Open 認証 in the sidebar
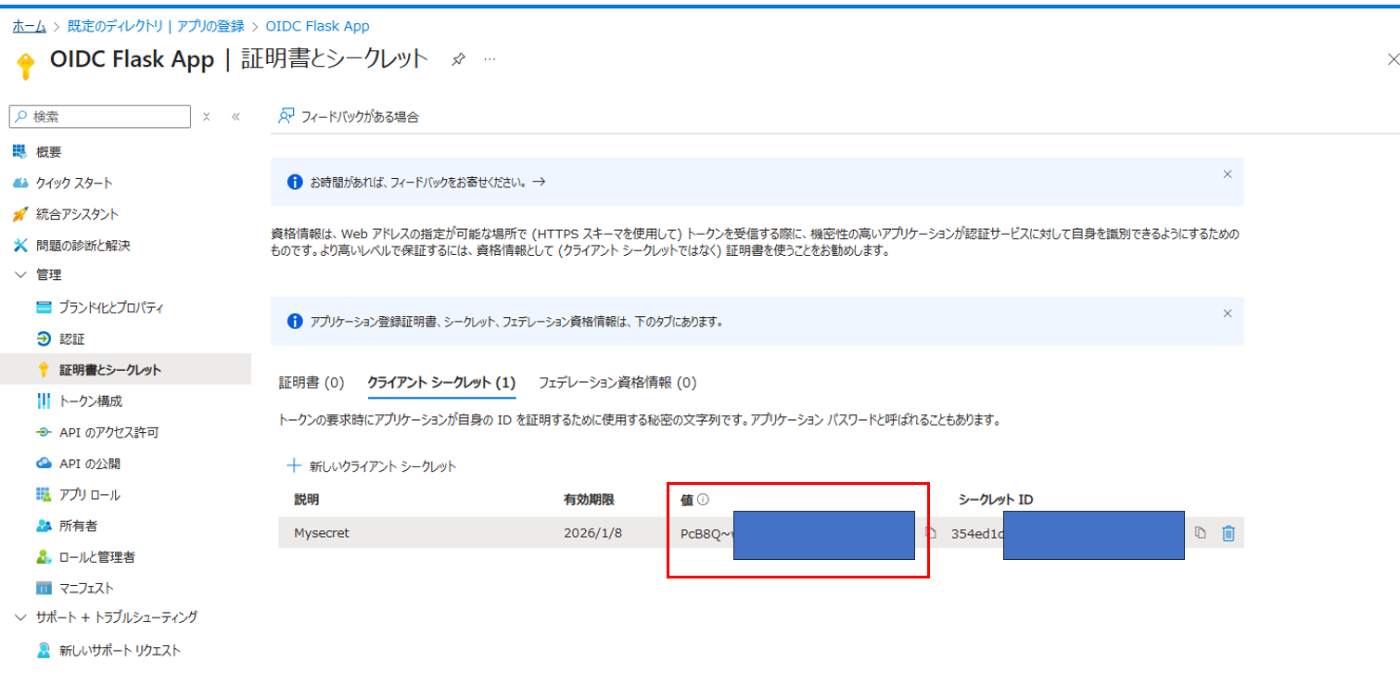This screenshot has width=1400, height=674. pos(71,339)
